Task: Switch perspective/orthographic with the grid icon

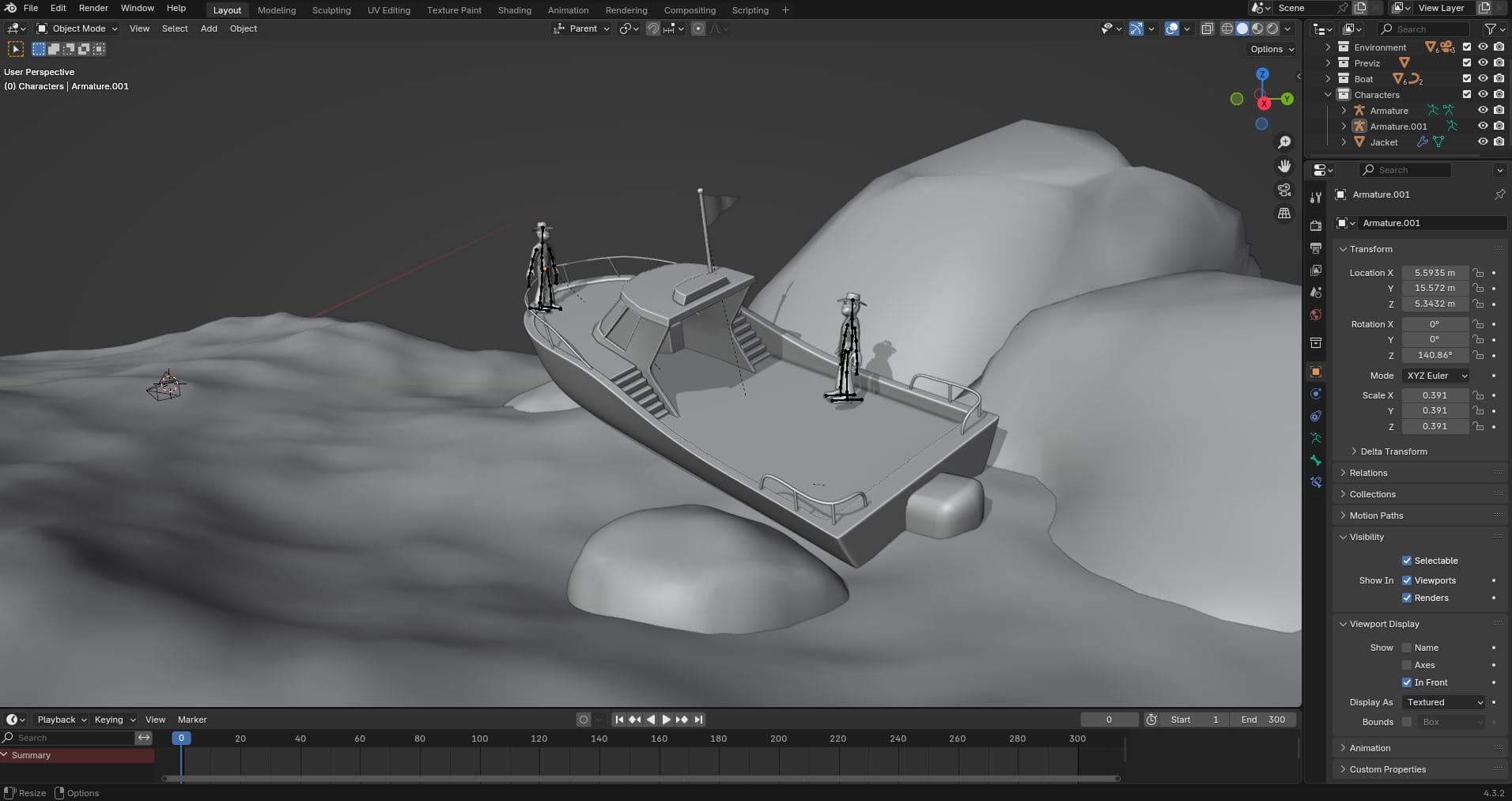Action: [x=1284, y=213]
